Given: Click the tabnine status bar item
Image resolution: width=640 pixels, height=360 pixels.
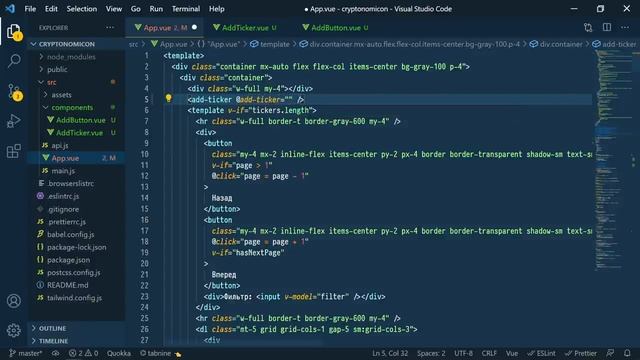Looking at the screenshot, I should click(x=160, y=353).
